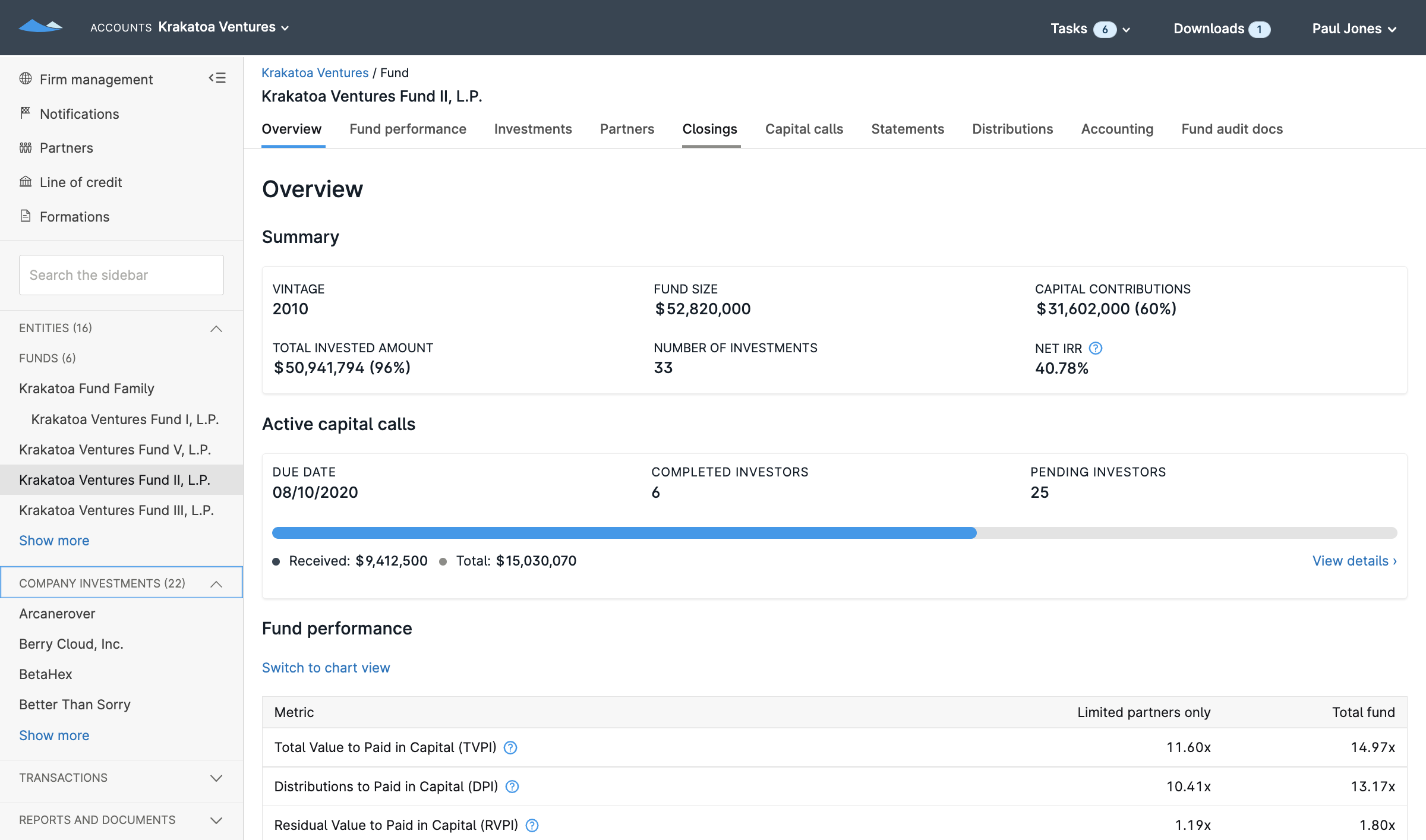Open the Tasks dropdown menu
Viewport: 1426px width, 840px height.
point(1090,29)
